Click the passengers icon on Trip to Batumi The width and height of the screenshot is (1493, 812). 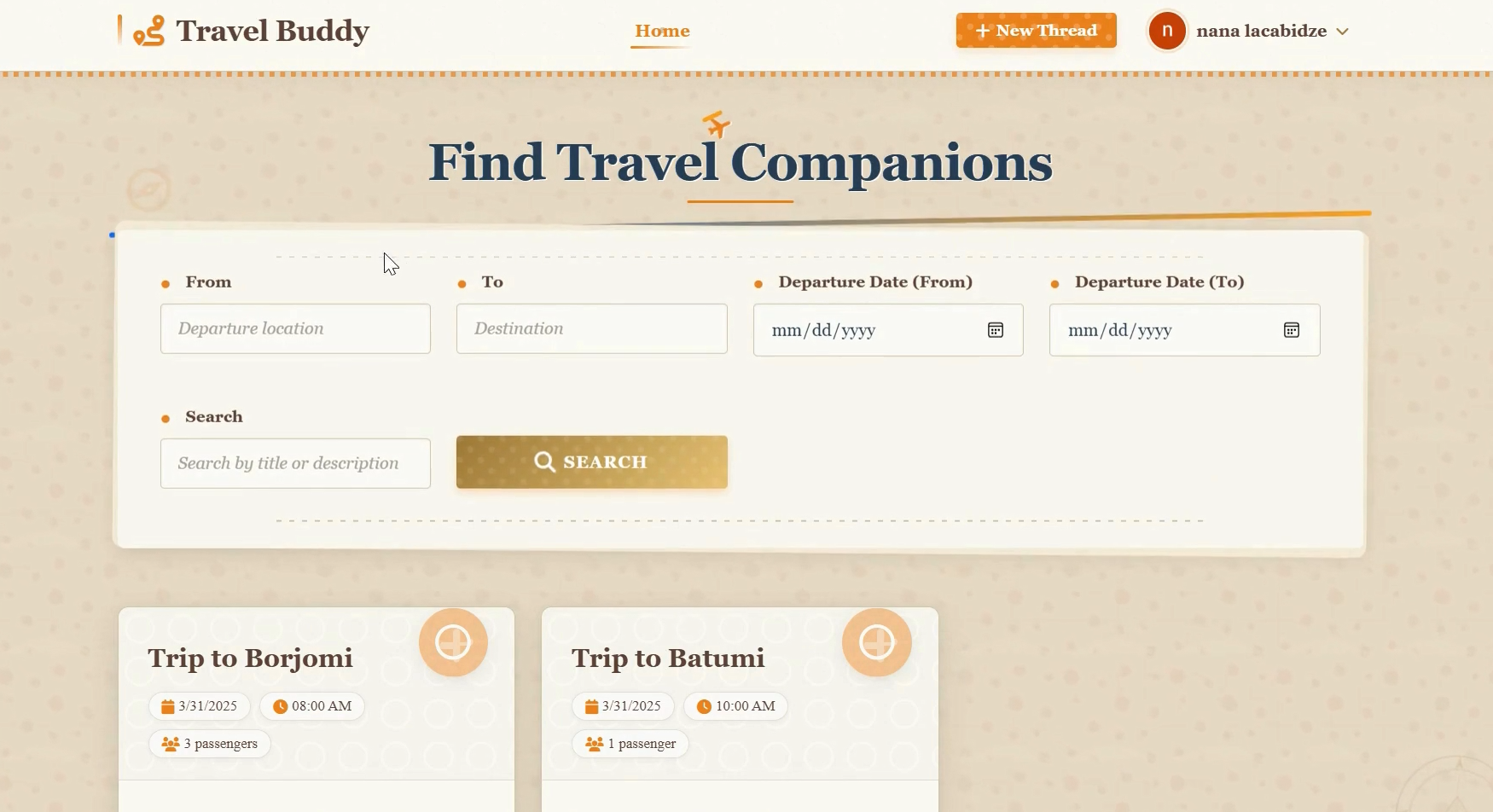595,743
